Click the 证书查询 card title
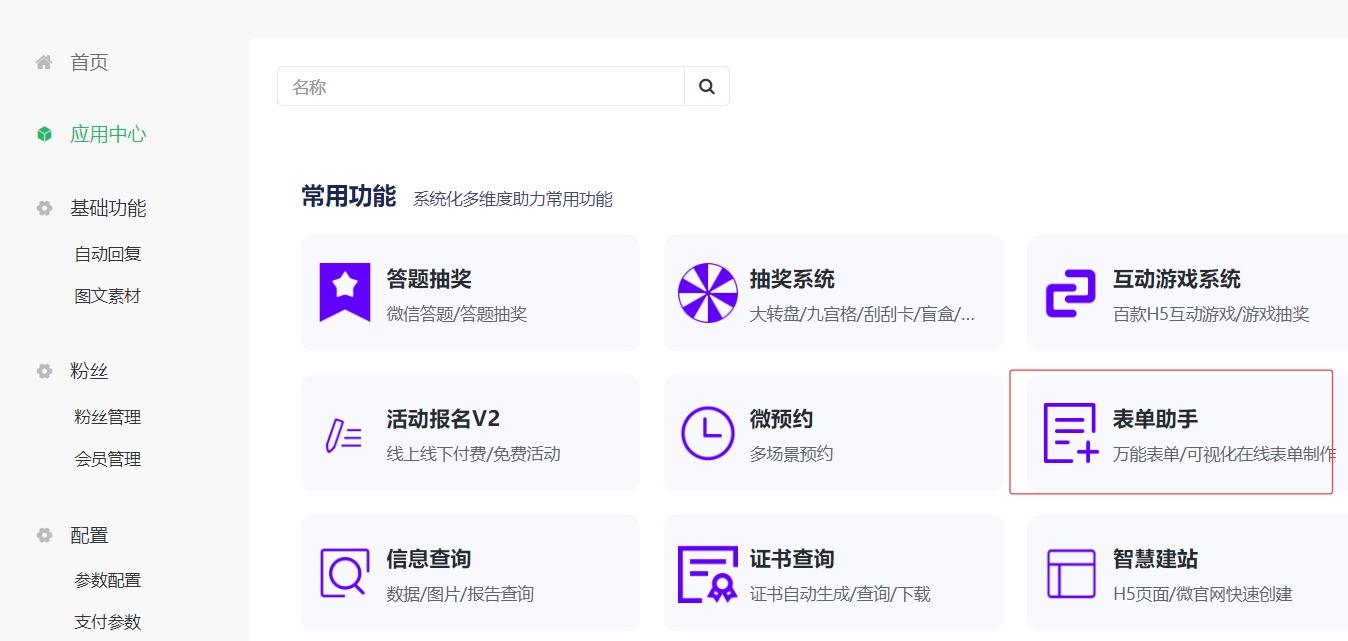 (792, 559)
